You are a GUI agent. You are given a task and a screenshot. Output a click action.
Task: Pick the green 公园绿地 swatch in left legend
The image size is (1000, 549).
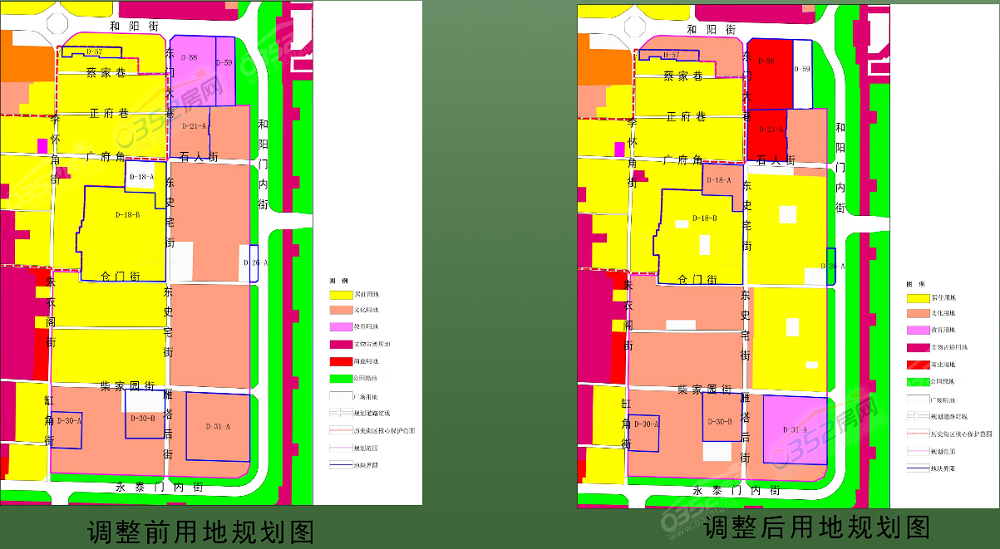[342, 379]
